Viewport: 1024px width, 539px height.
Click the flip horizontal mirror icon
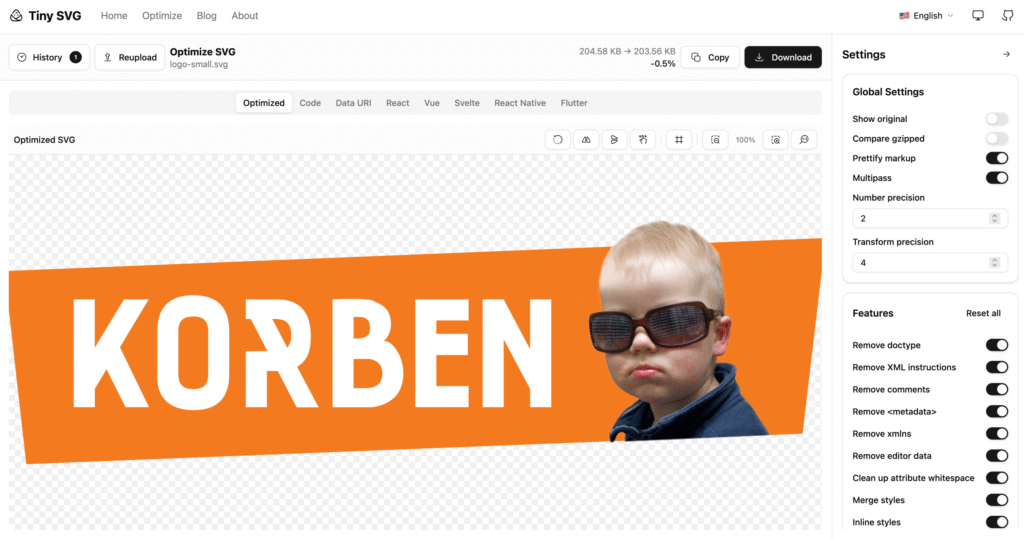click(x=587, y=140)
